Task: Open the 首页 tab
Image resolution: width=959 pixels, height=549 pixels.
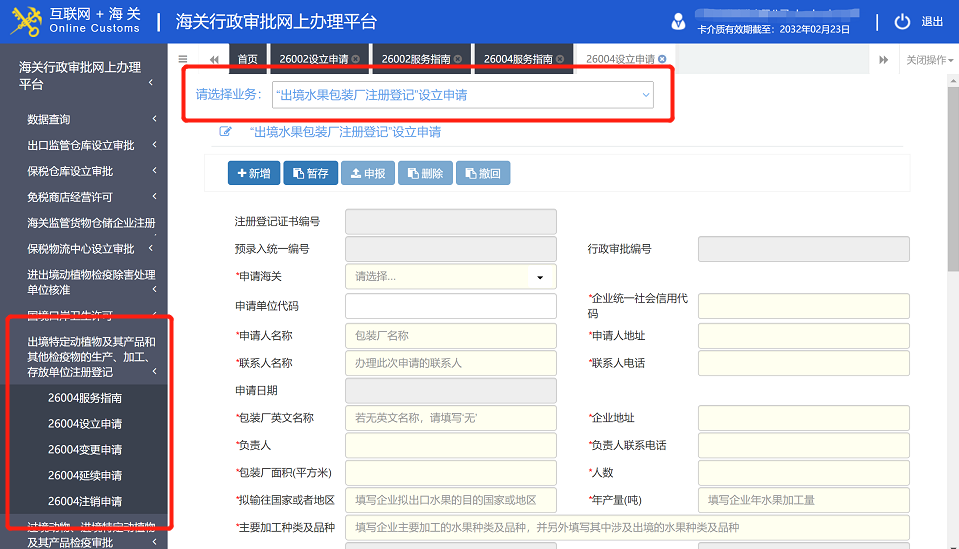Action: pos(248,59)
